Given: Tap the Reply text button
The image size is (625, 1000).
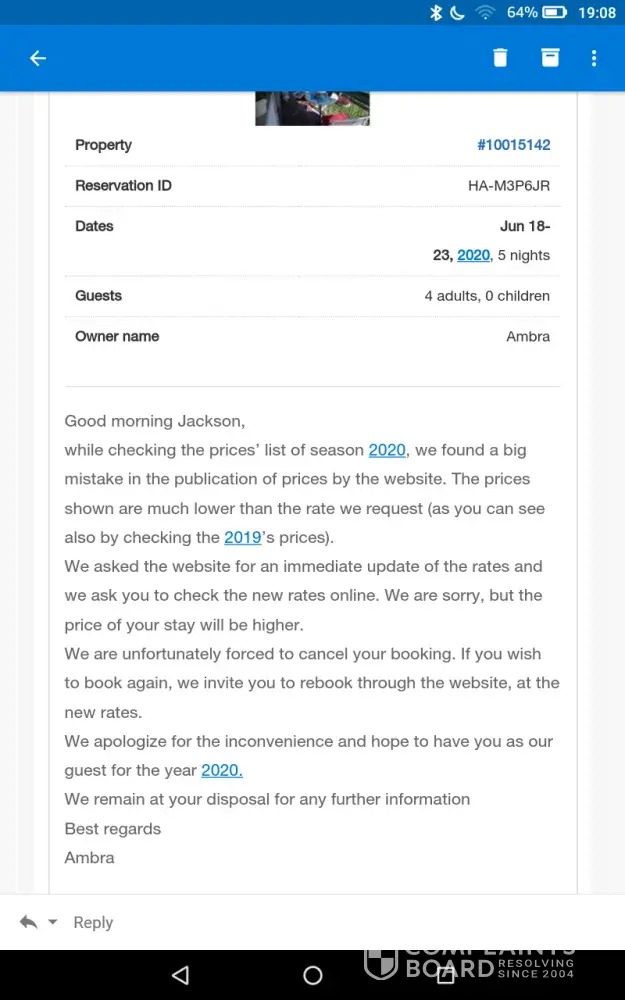Looking at the screenshot, I should (x=93, y=922).
